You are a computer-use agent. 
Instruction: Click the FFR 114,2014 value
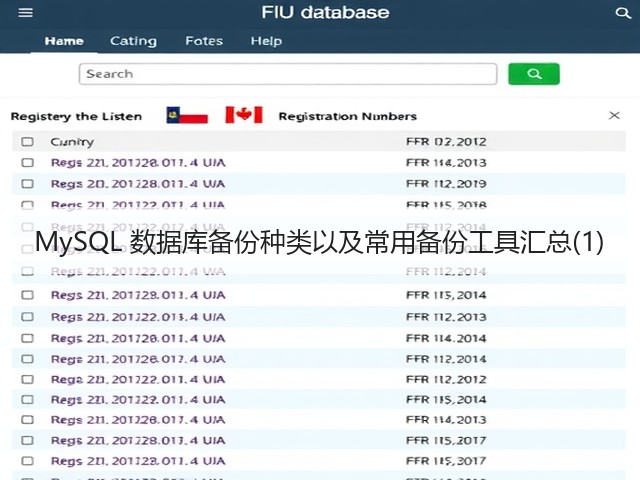[446, 338]
